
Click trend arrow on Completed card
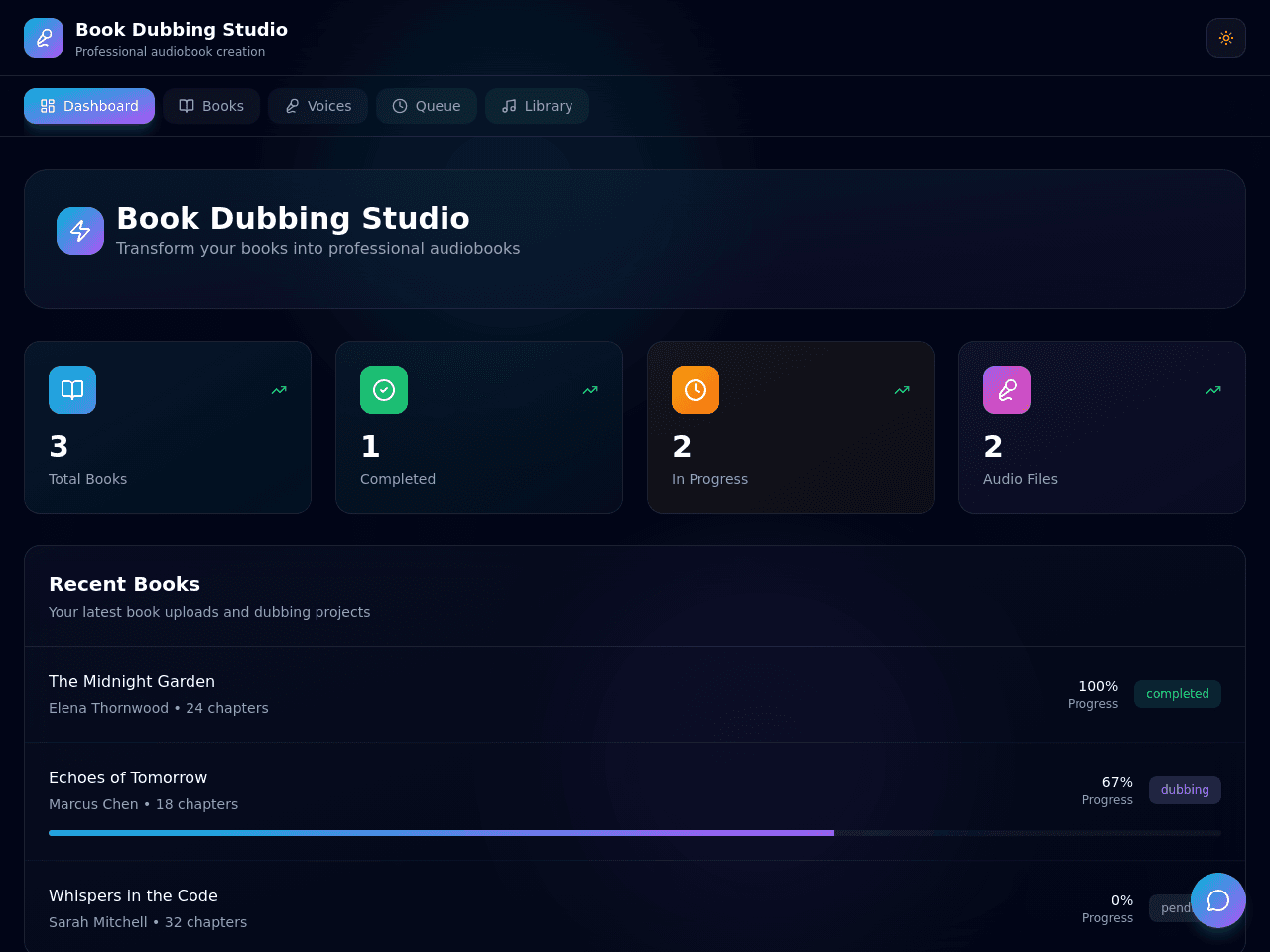[x=590, y=390]
